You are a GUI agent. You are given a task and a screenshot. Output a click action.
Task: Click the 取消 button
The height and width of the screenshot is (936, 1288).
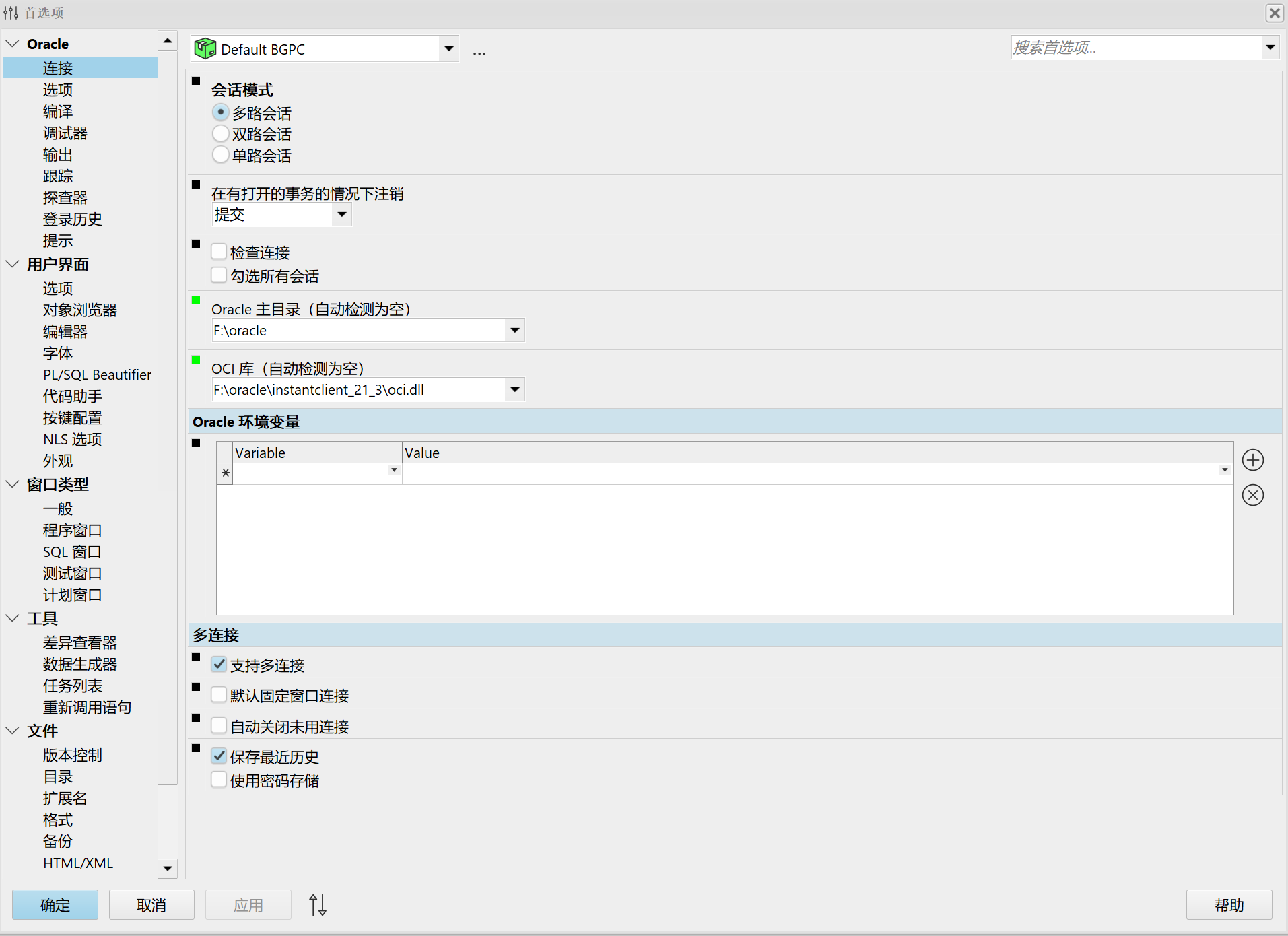coord(151,904)
